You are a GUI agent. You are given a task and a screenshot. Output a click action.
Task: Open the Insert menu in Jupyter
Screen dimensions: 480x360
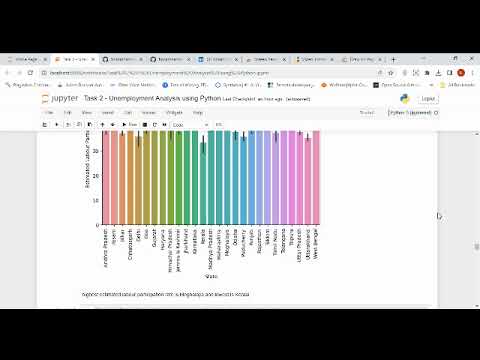(108, 113)
